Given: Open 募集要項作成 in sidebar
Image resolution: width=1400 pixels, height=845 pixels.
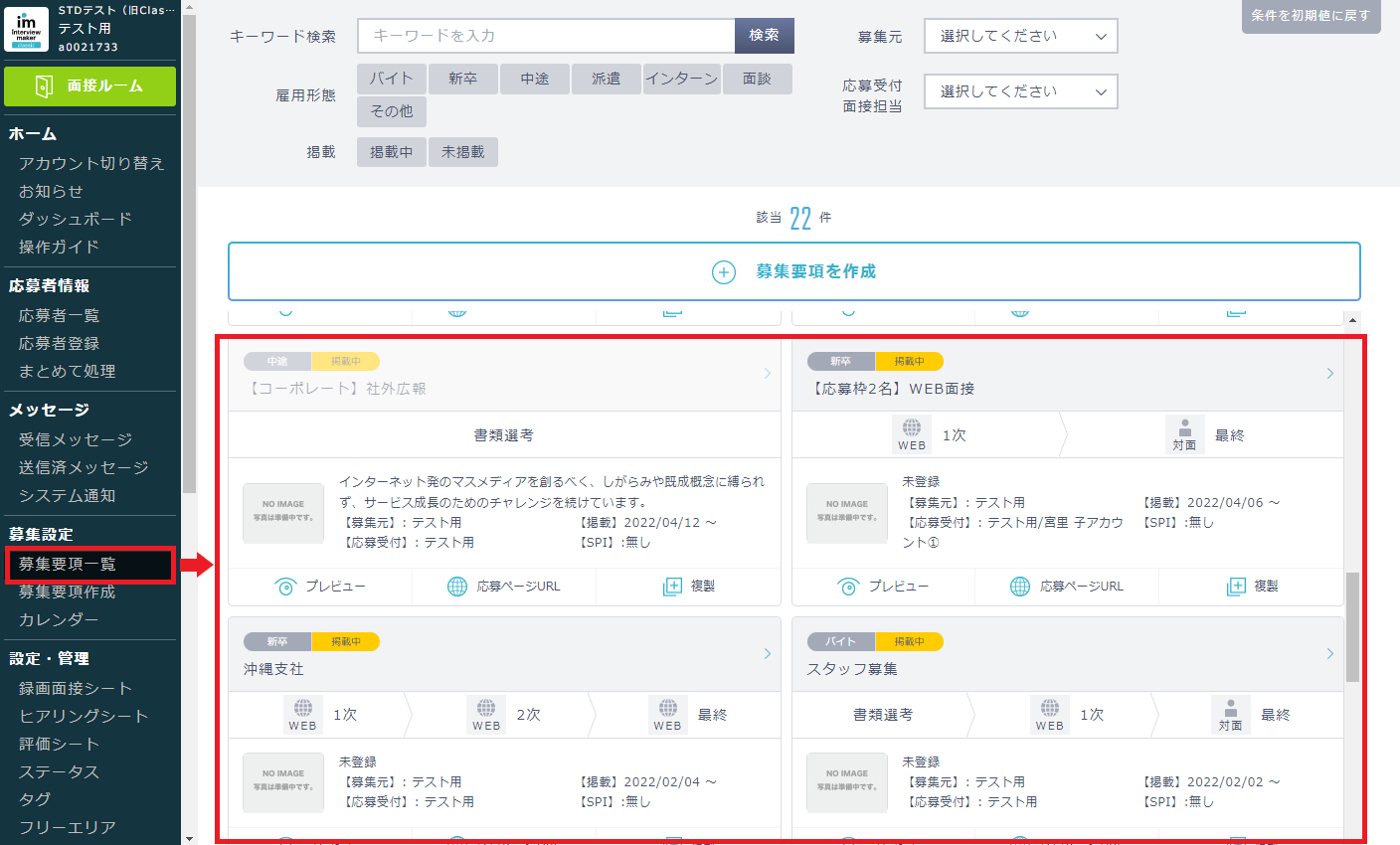Looking at the screenshot, I should [67, 591].
